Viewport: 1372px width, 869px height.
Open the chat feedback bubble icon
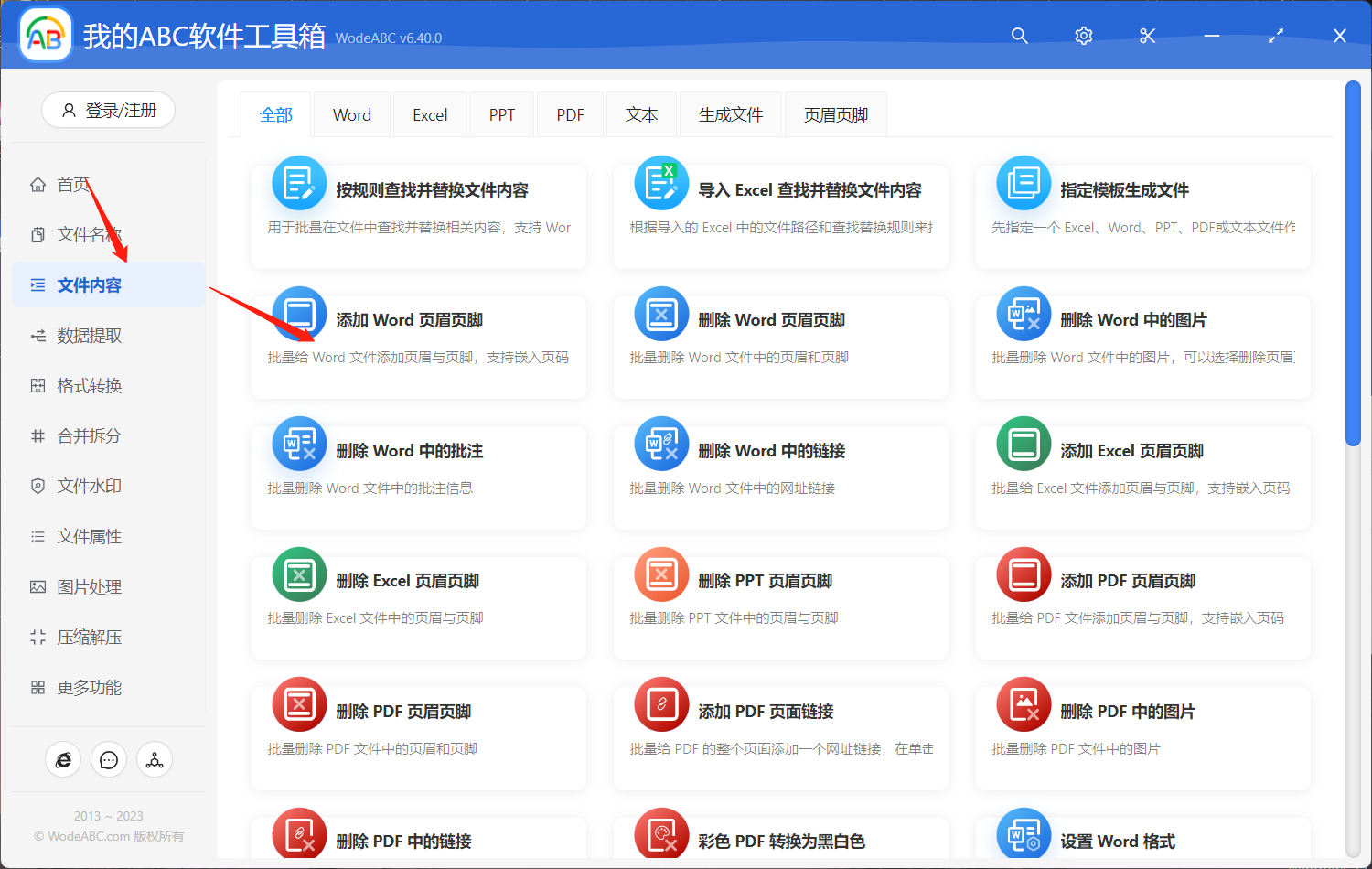coord(109,759)
